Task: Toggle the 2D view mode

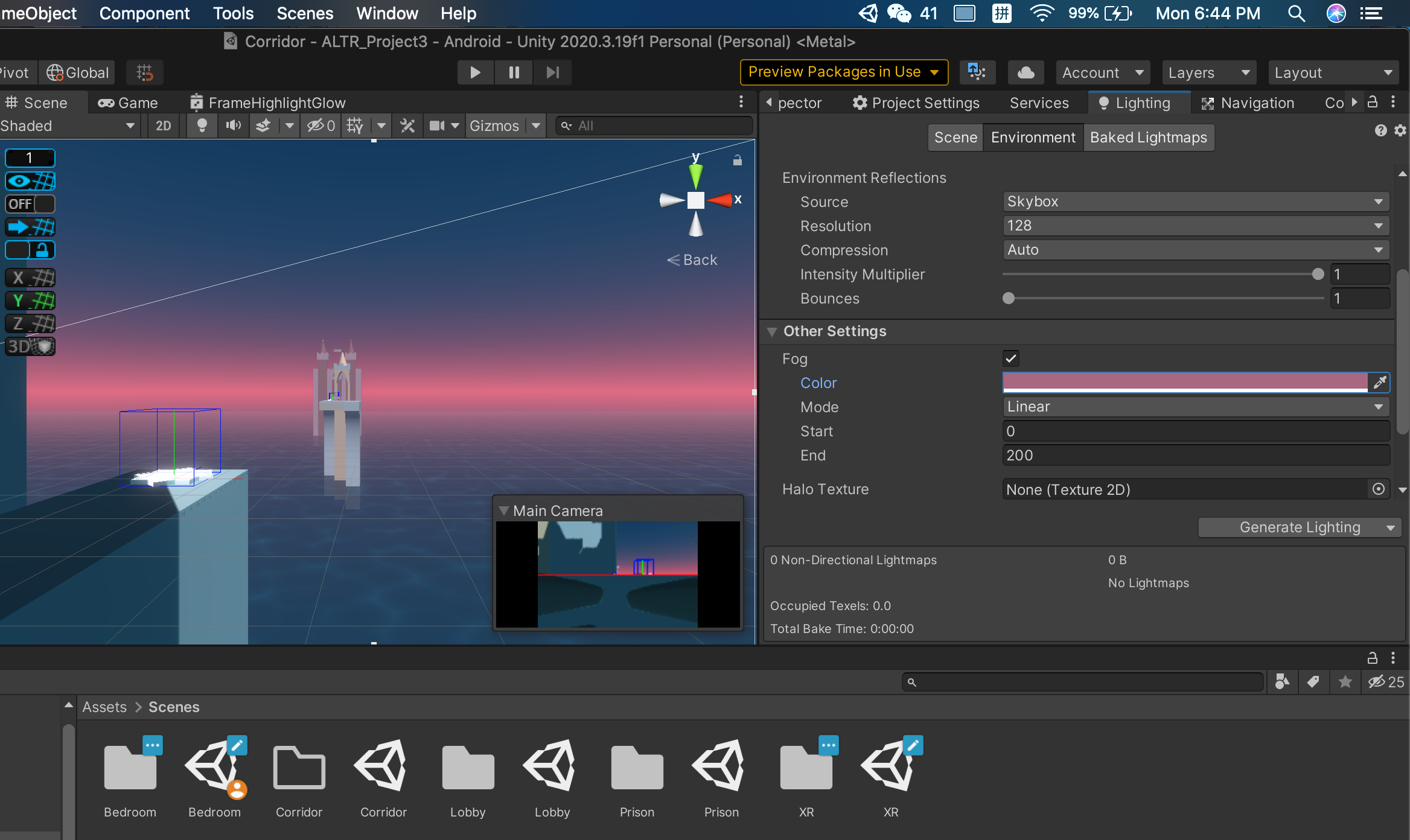Action: coord(163,126)
